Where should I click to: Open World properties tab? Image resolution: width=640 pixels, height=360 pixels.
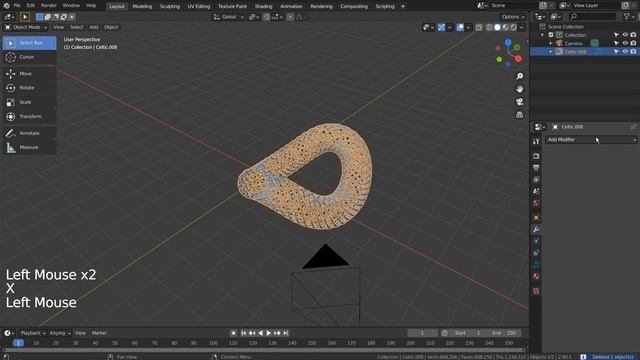(536, 203)
